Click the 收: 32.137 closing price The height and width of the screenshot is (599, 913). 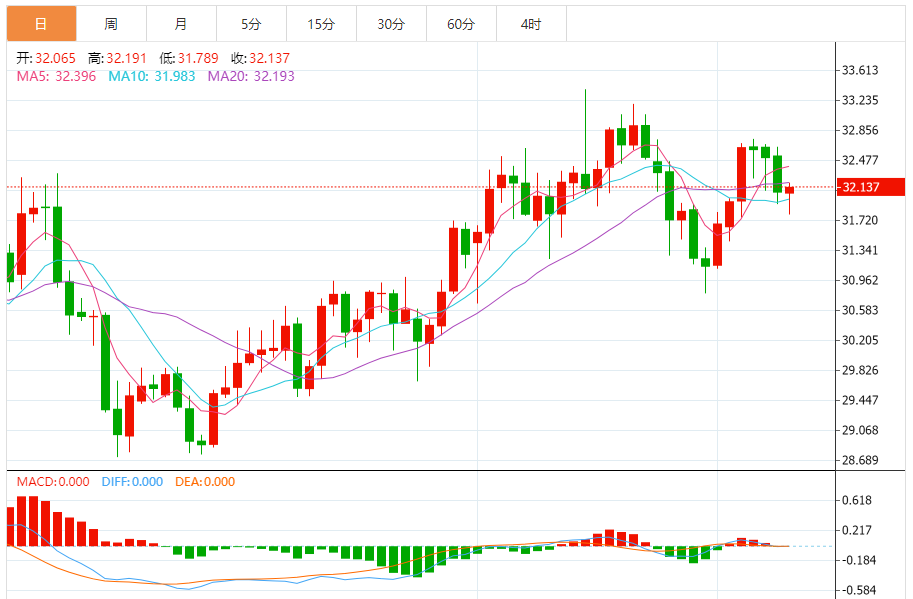[x=260, y=58]
